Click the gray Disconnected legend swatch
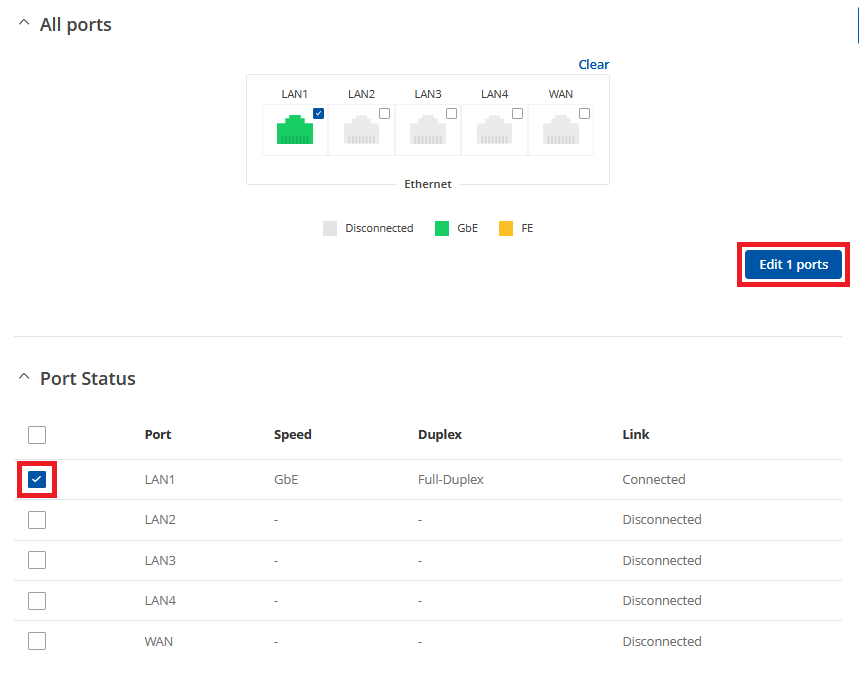This screenshot has height=674, width=859. [330, 228]
